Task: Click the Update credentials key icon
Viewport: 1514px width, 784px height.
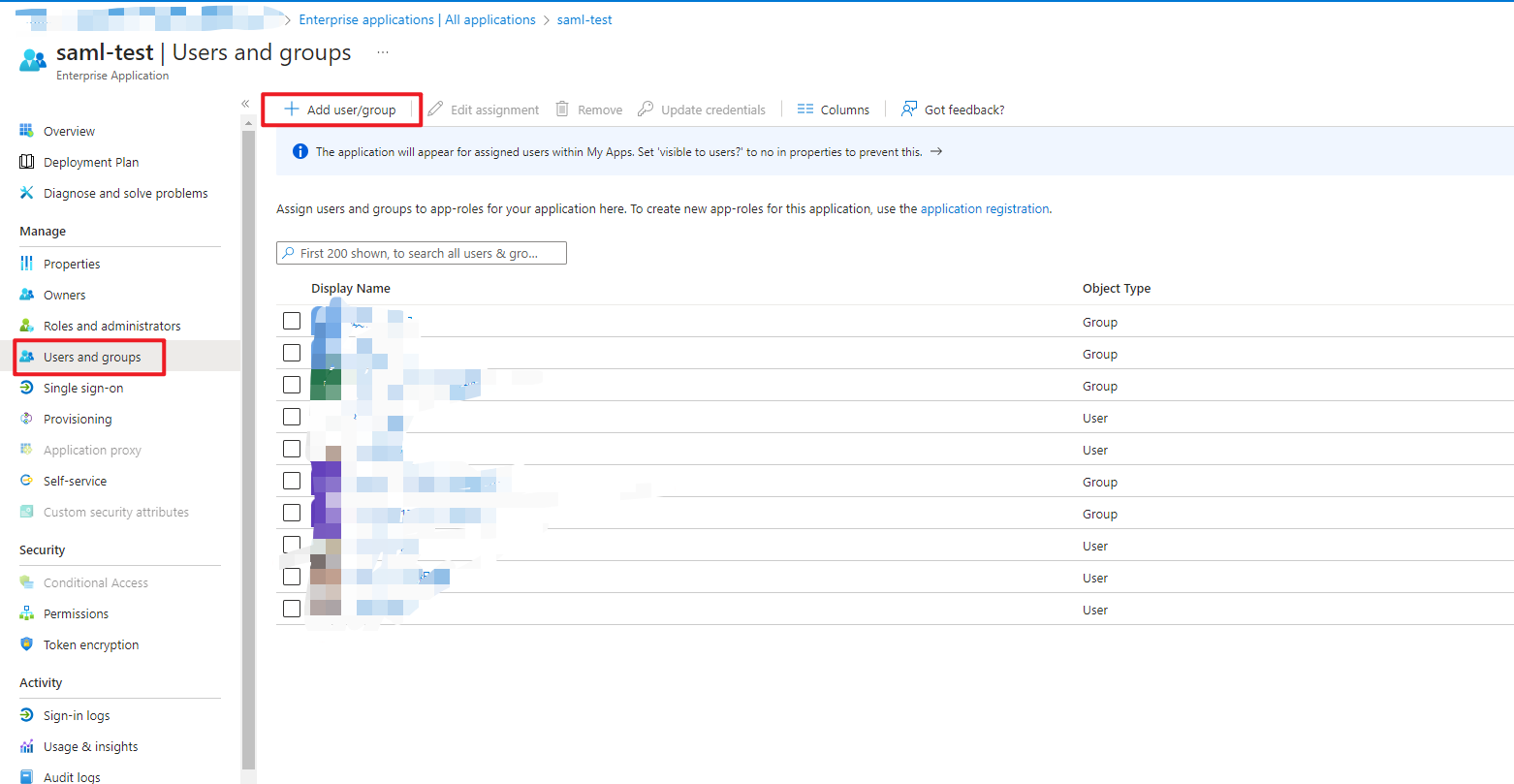Action: tap(646, 109)
